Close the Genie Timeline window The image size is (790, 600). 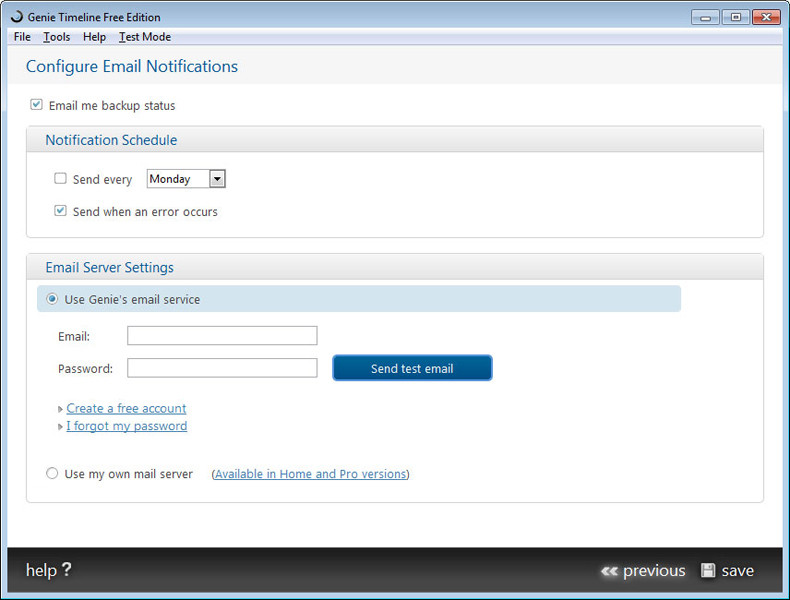click(766, 17)
